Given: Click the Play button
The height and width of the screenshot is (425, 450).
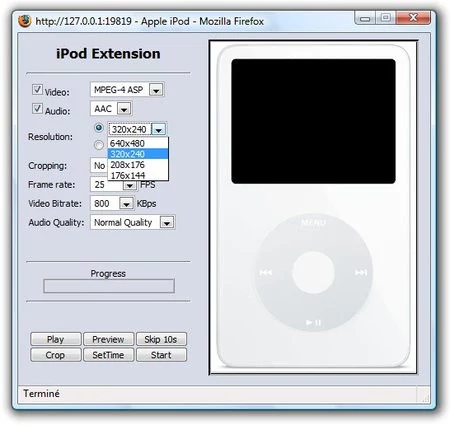Looking at the screenshot, I should tap(56, 339).
